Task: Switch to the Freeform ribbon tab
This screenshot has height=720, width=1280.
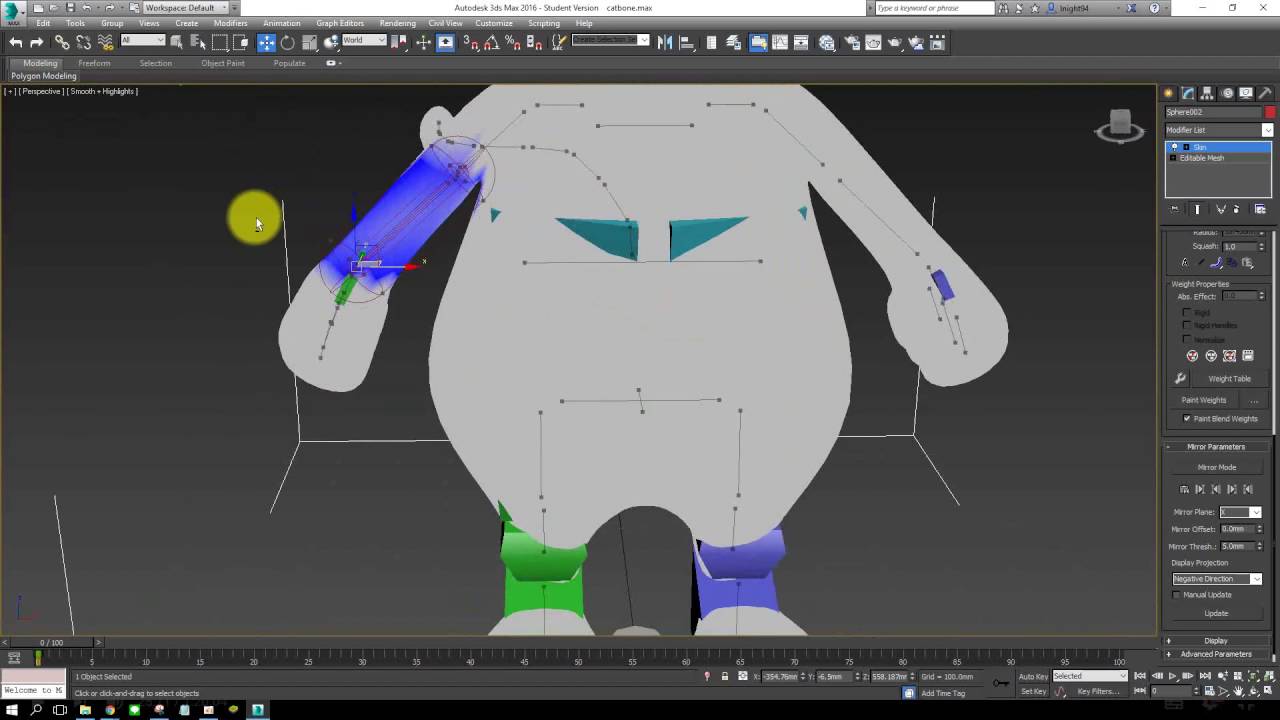Action: (94, 63)
